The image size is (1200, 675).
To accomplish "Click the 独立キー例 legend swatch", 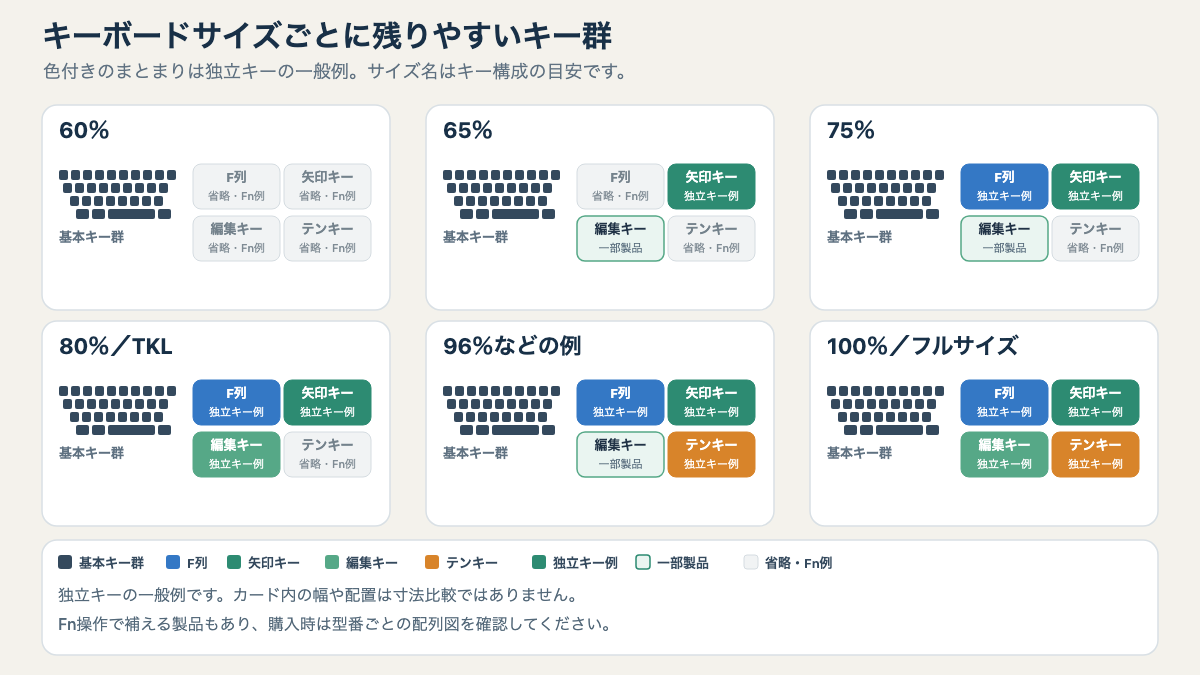I will [539, 562].
